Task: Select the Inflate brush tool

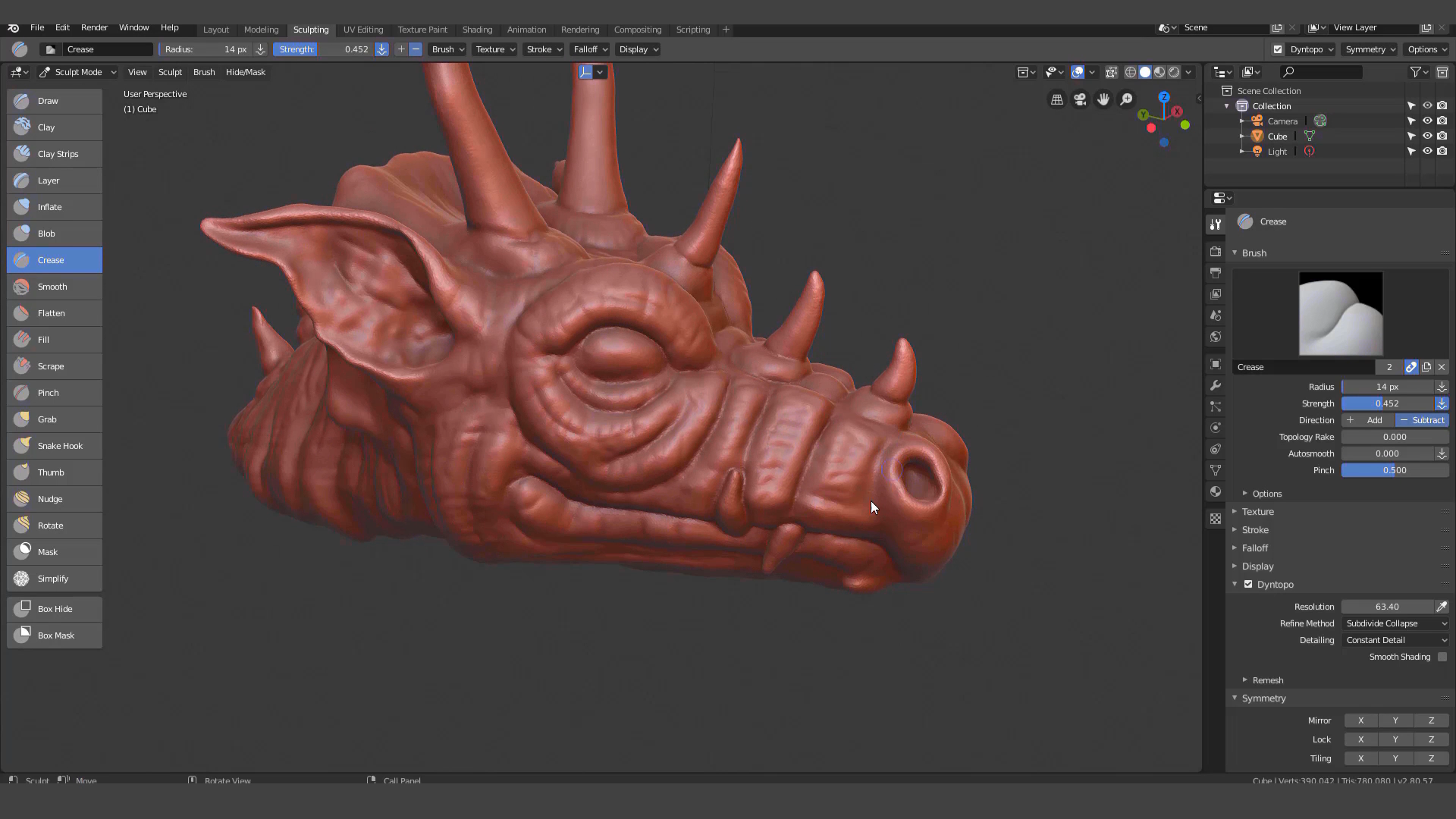Action: tap(55, 207)
